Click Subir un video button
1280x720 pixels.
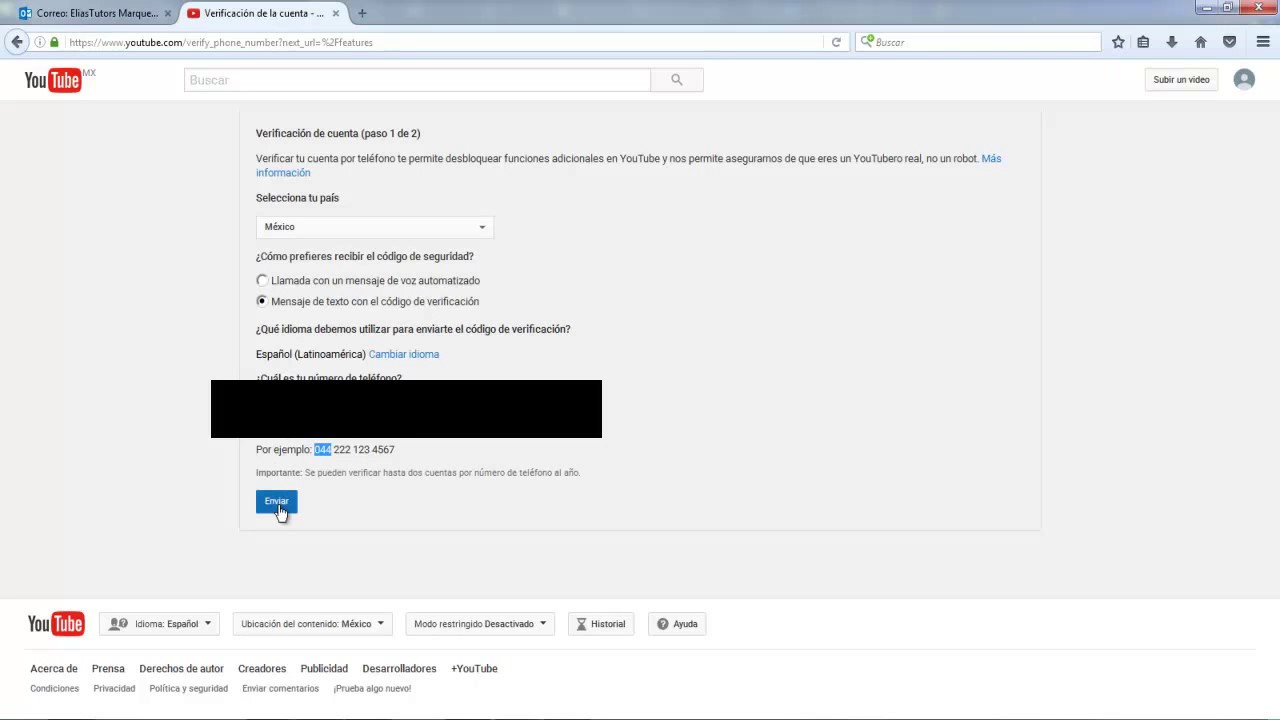coord(1181,80)
